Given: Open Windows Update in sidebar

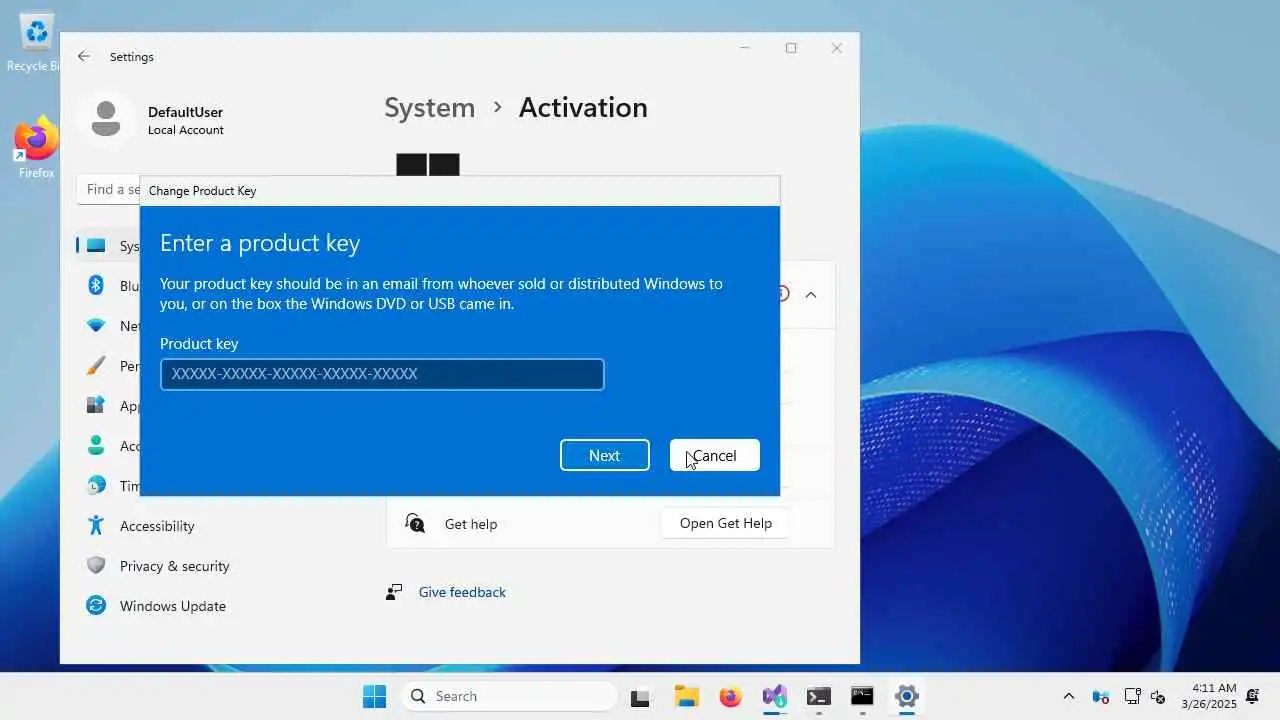Looking at the screenshot, I should click(x=172, y=606).
